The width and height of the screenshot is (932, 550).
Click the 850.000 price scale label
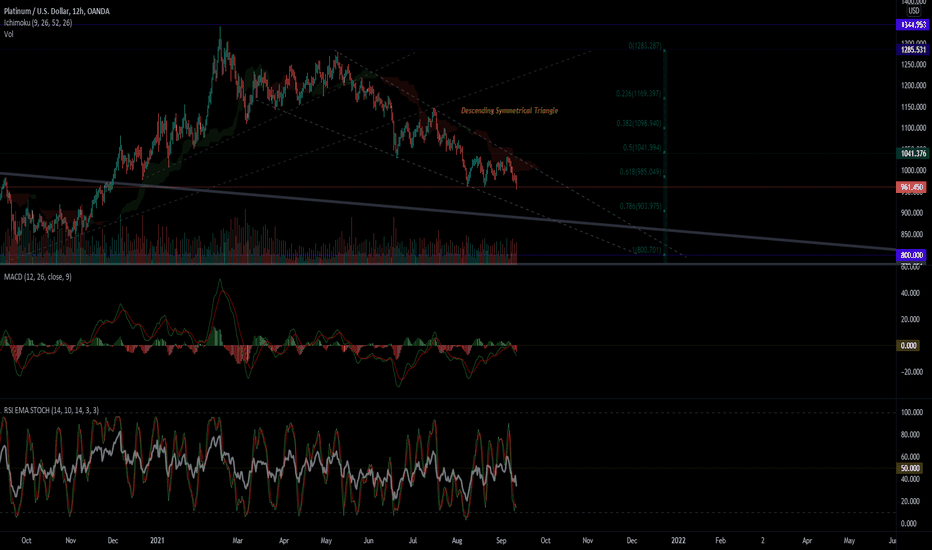(x=912, y=234)
